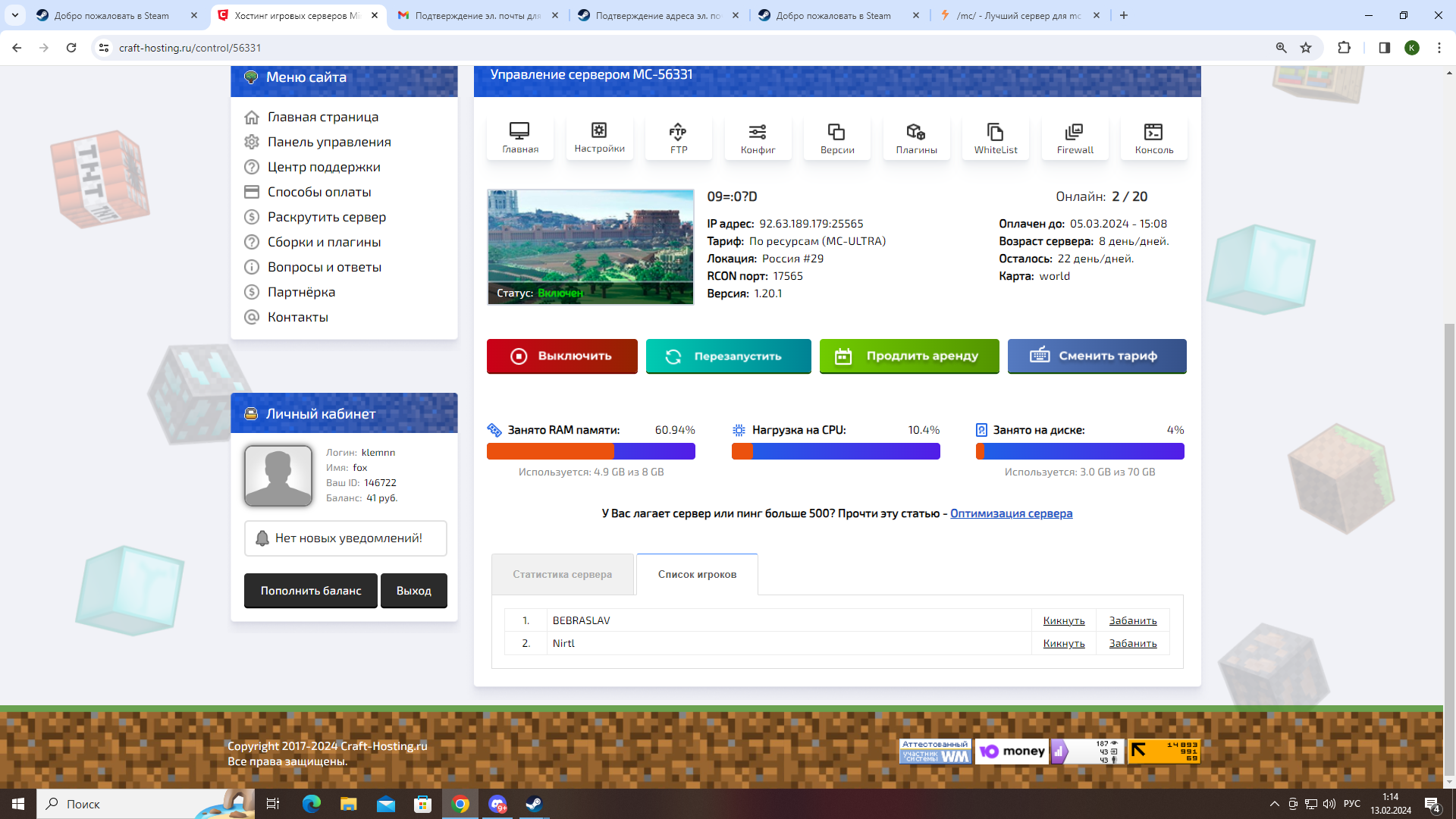Viewport: 1456px width, 819px height.
Task: Kick player Nirtl
Action: click(1064, 643)
